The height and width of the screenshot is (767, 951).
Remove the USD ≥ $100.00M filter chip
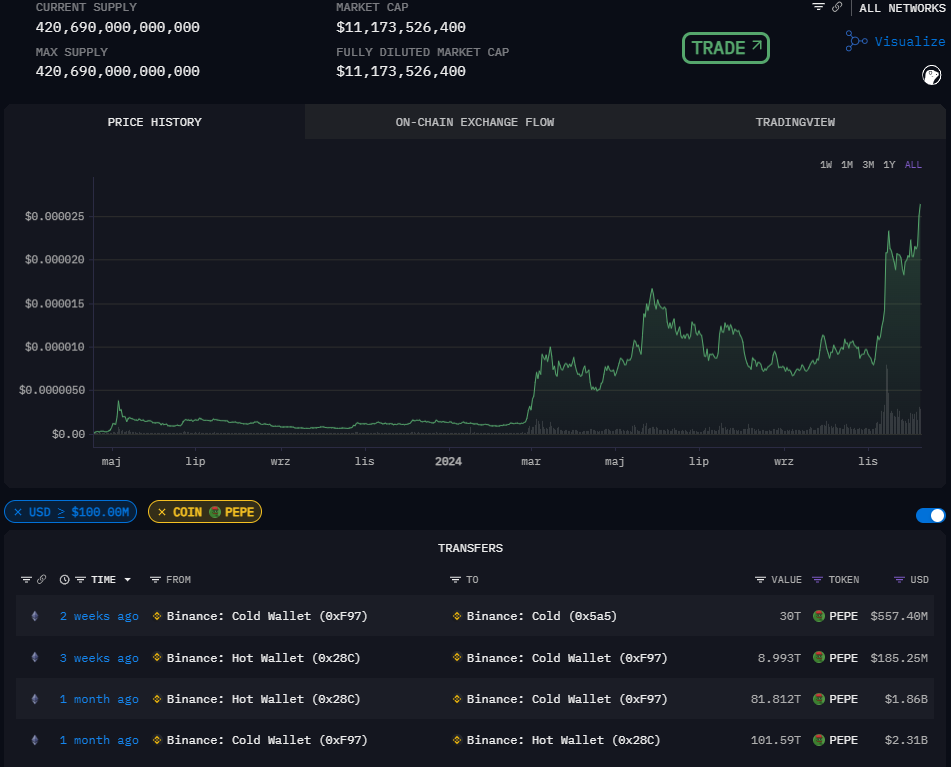click(18, 512)
